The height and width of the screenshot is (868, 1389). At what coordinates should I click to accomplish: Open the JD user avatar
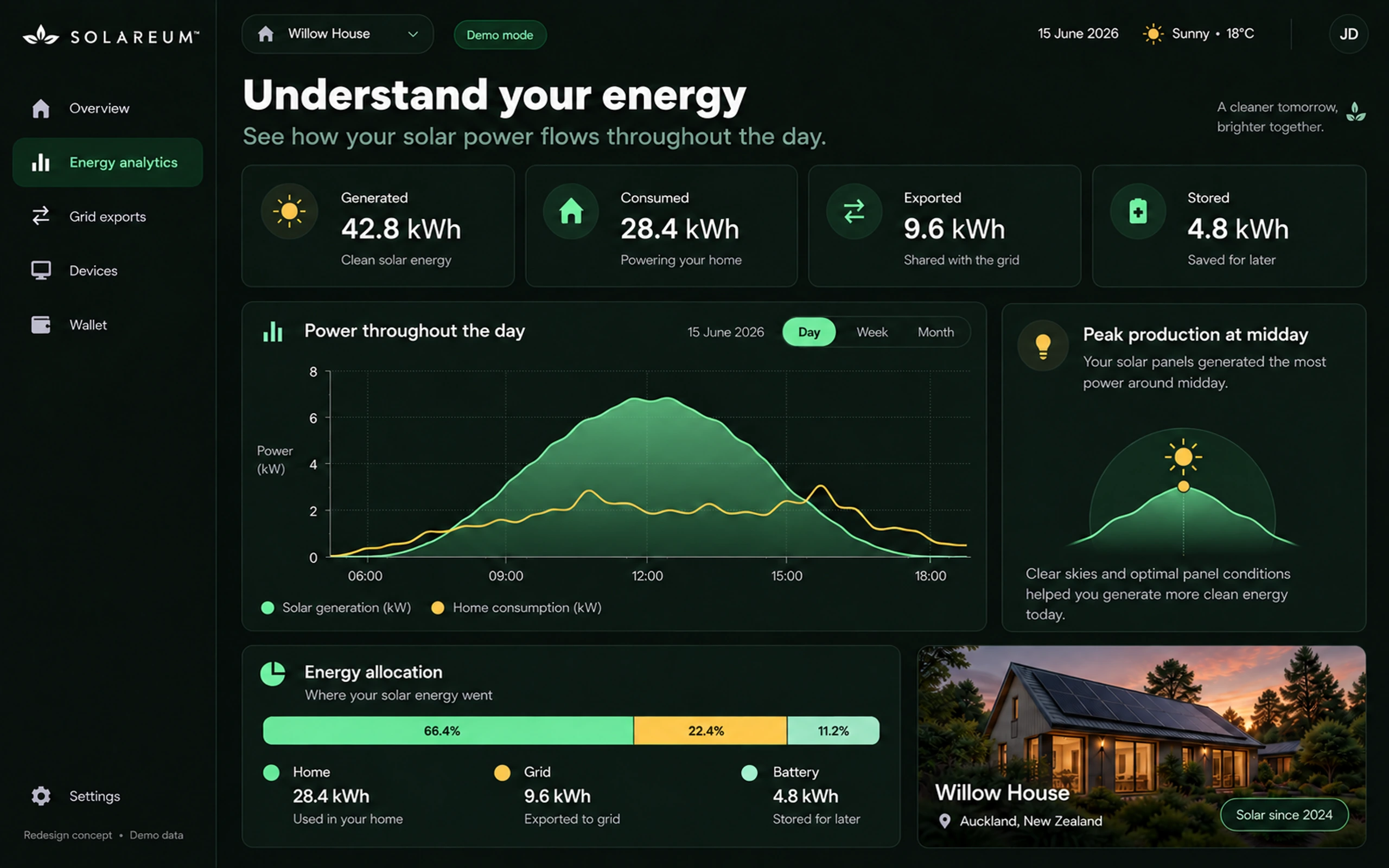click(x=1348, y=34)
